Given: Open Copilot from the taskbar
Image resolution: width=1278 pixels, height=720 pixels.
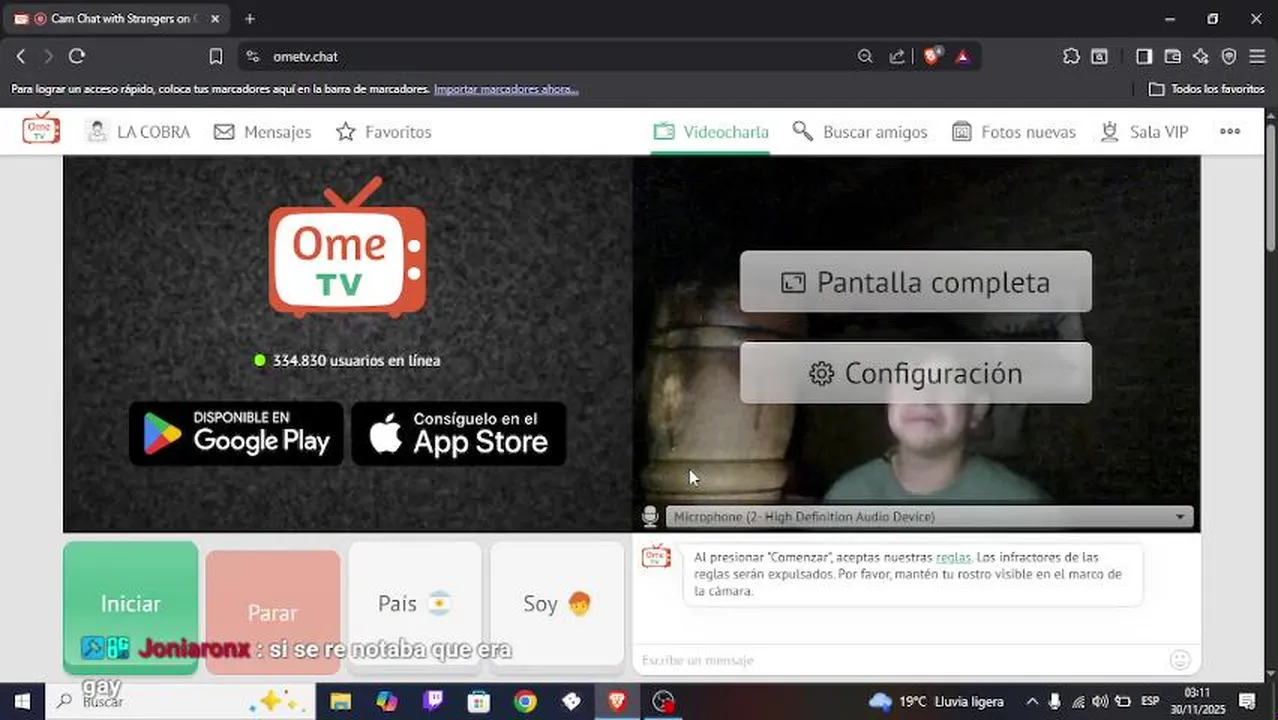Looking at the screenshot, I should [387, 702].
